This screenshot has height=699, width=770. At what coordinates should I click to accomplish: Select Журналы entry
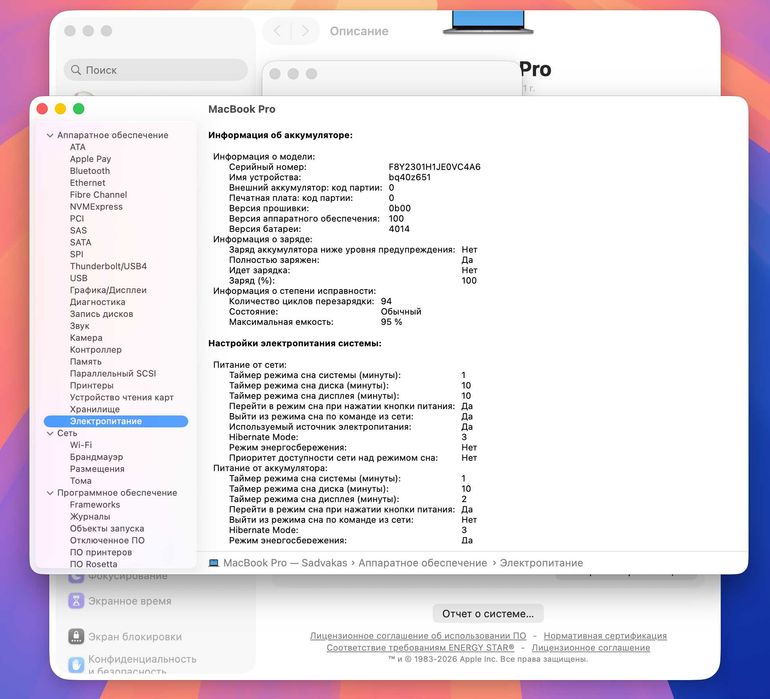pos(90,516)
